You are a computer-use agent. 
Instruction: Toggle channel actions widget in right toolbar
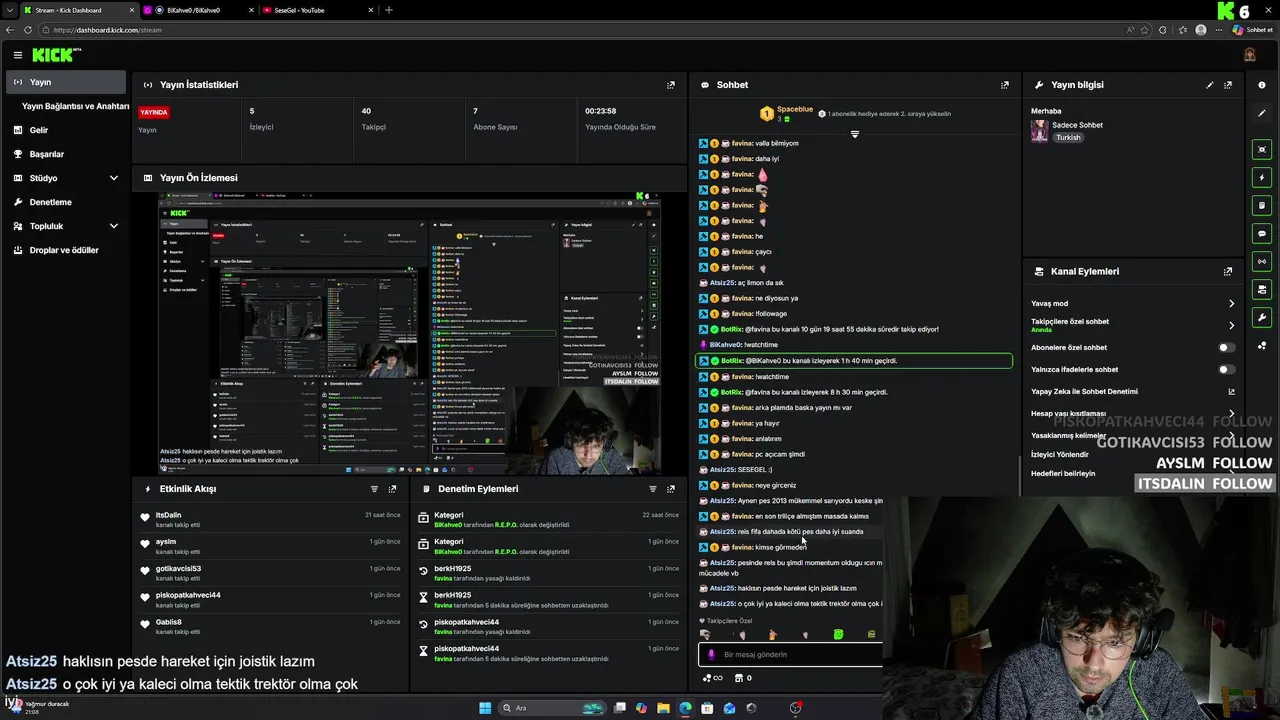[x=1262, y=289]
